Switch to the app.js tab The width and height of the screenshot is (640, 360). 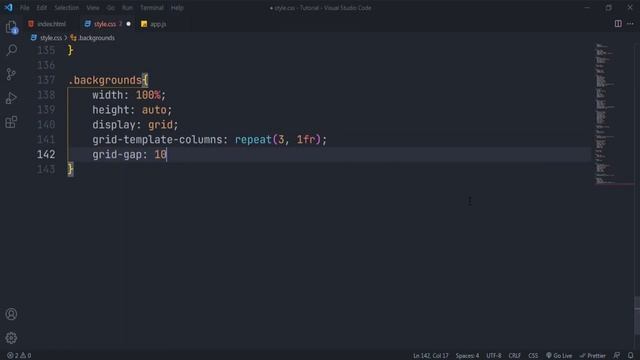click(154, 24)
